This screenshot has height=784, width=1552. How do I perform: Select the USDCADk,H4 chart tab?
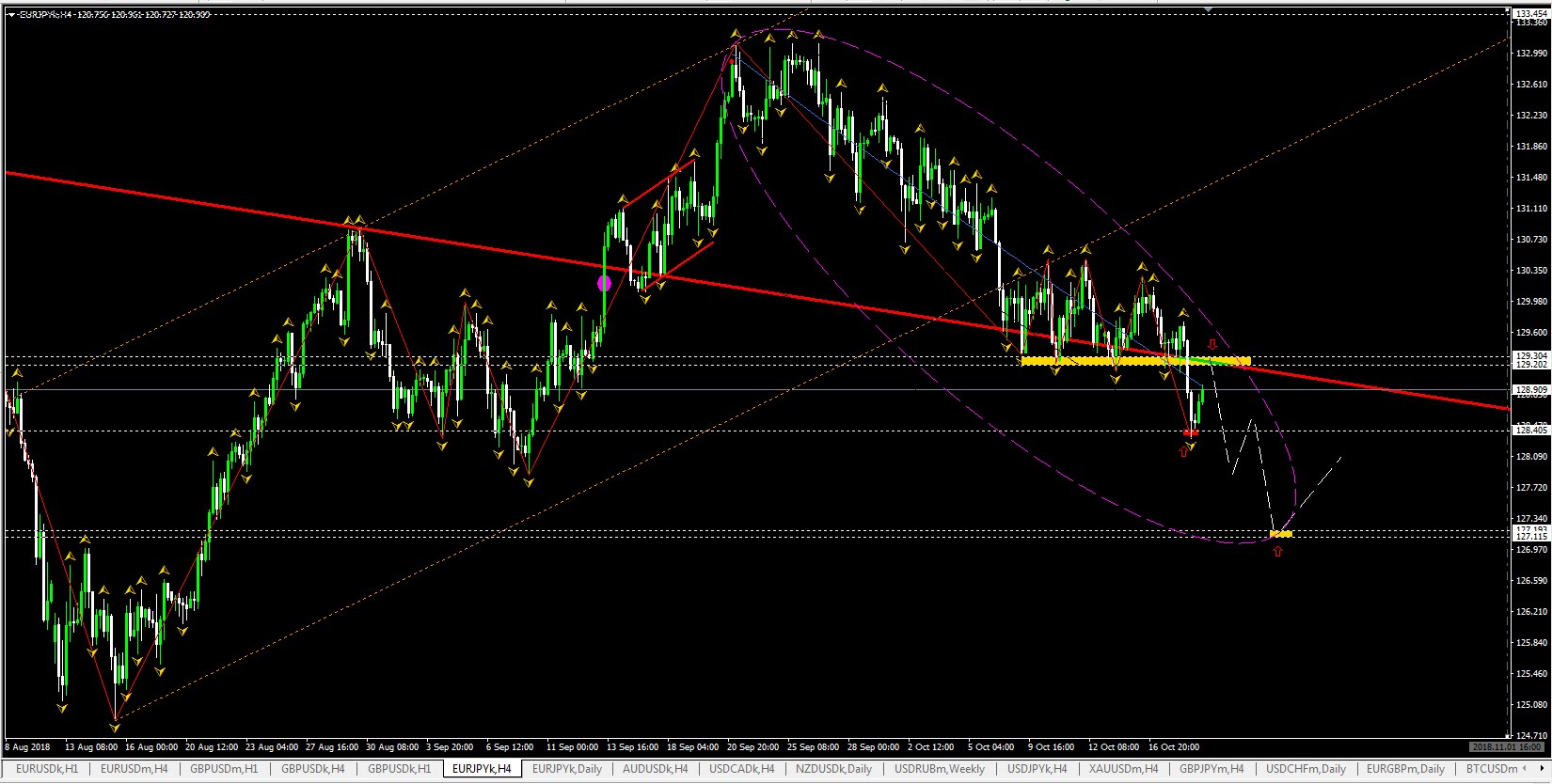[741, 769]
